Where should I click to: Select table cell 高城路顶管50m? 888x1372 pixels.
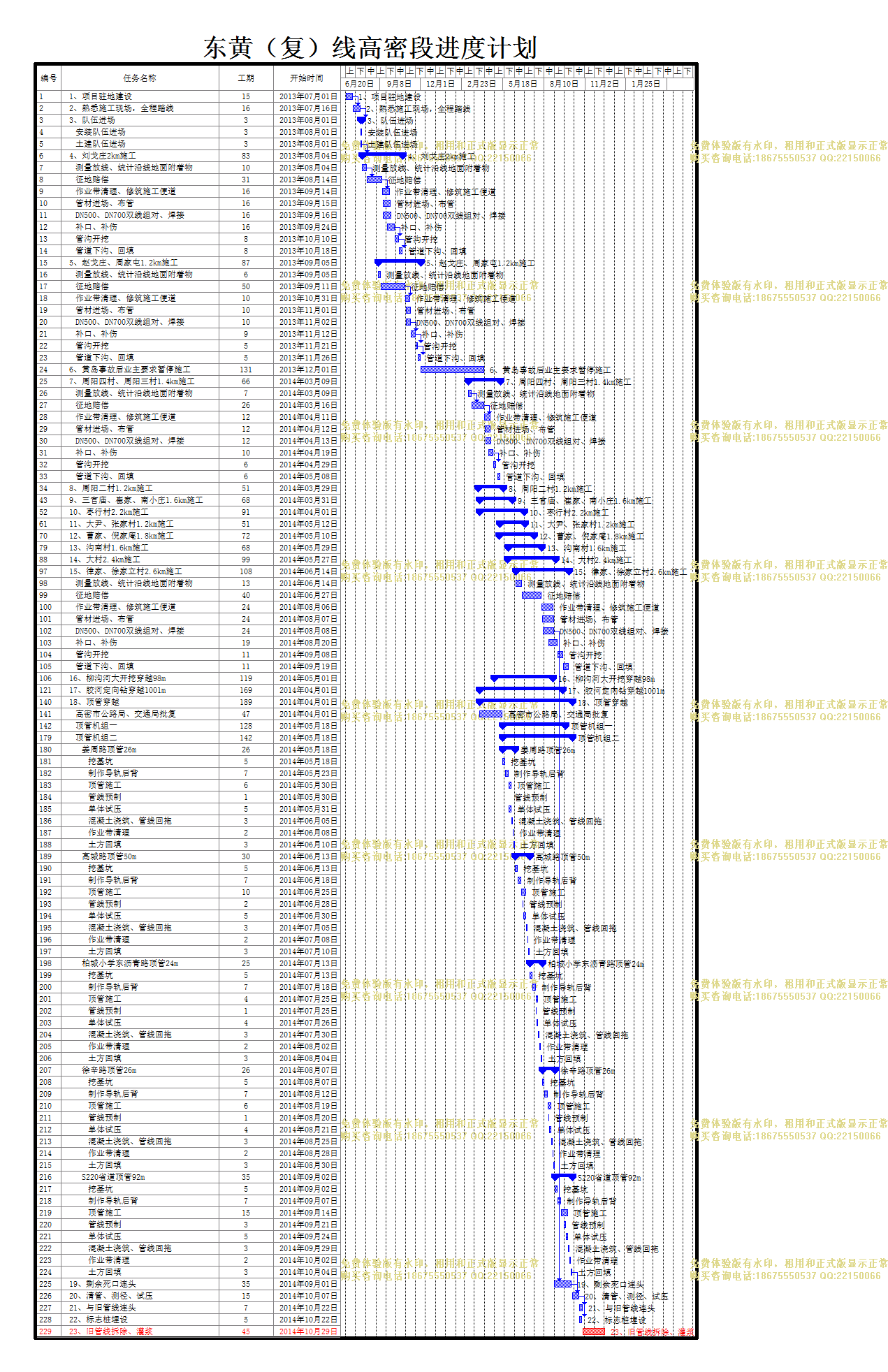coord(140,856)
